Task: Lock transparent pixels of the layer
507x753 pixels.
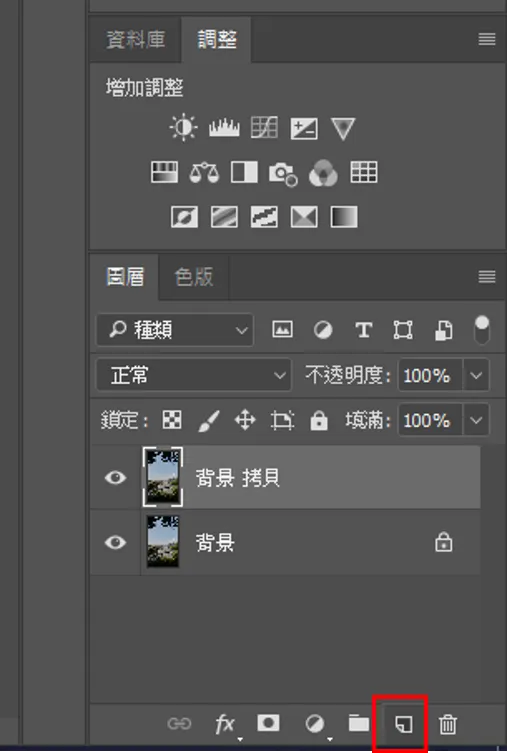Action: coord(172,420)
